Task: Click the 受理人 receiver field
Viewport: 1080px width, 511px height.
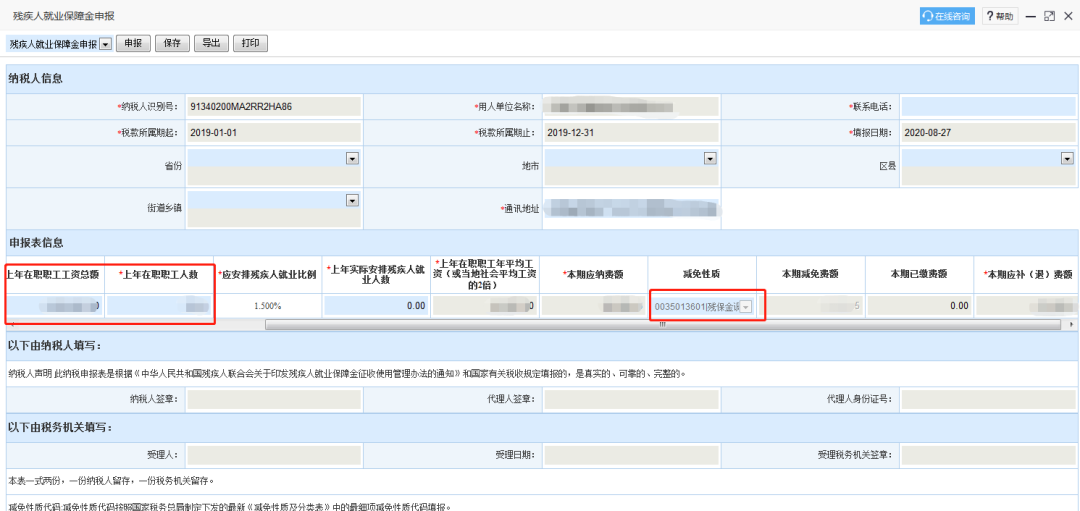Action: tap(273, 455)
